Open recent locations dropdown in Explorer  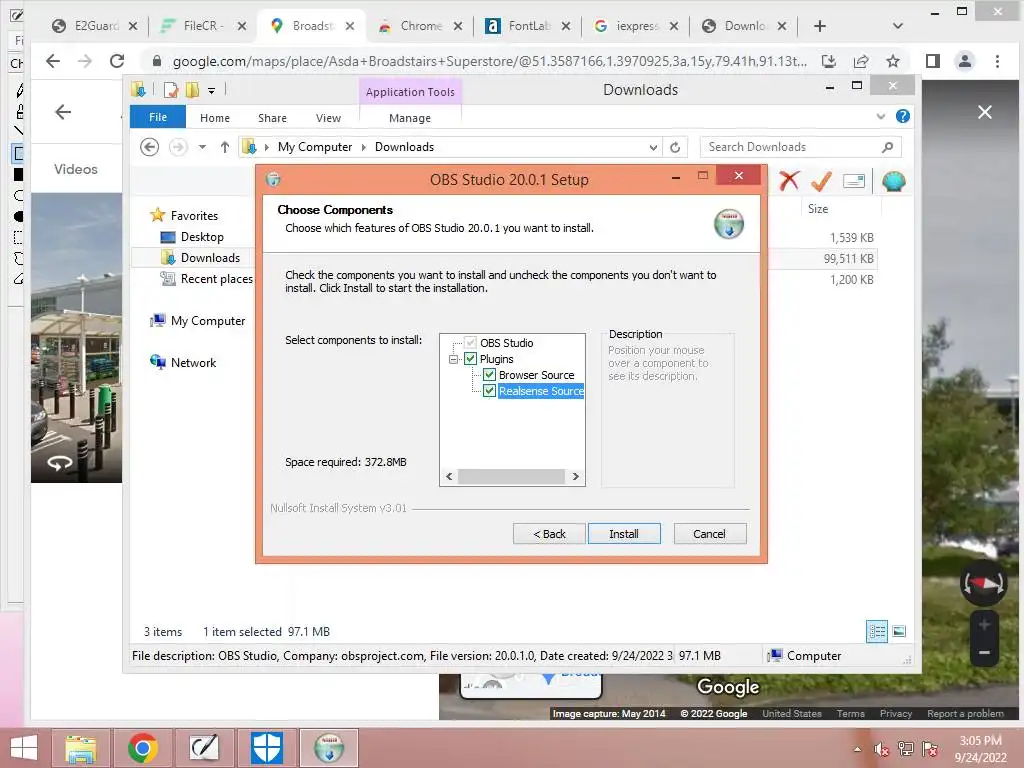coord(202,147)
